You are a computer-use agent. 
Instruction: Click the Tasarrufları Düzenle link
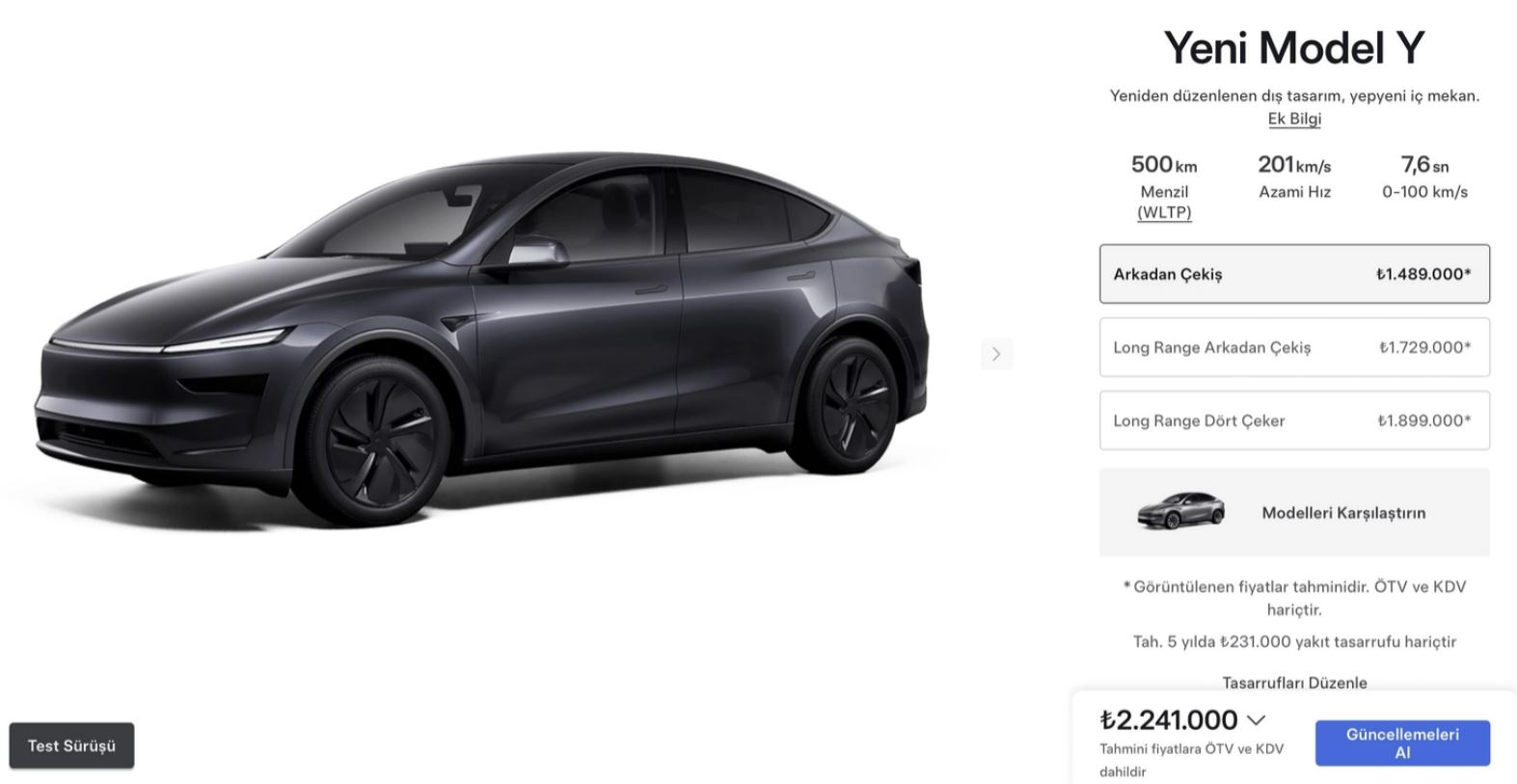point(1294,683)
